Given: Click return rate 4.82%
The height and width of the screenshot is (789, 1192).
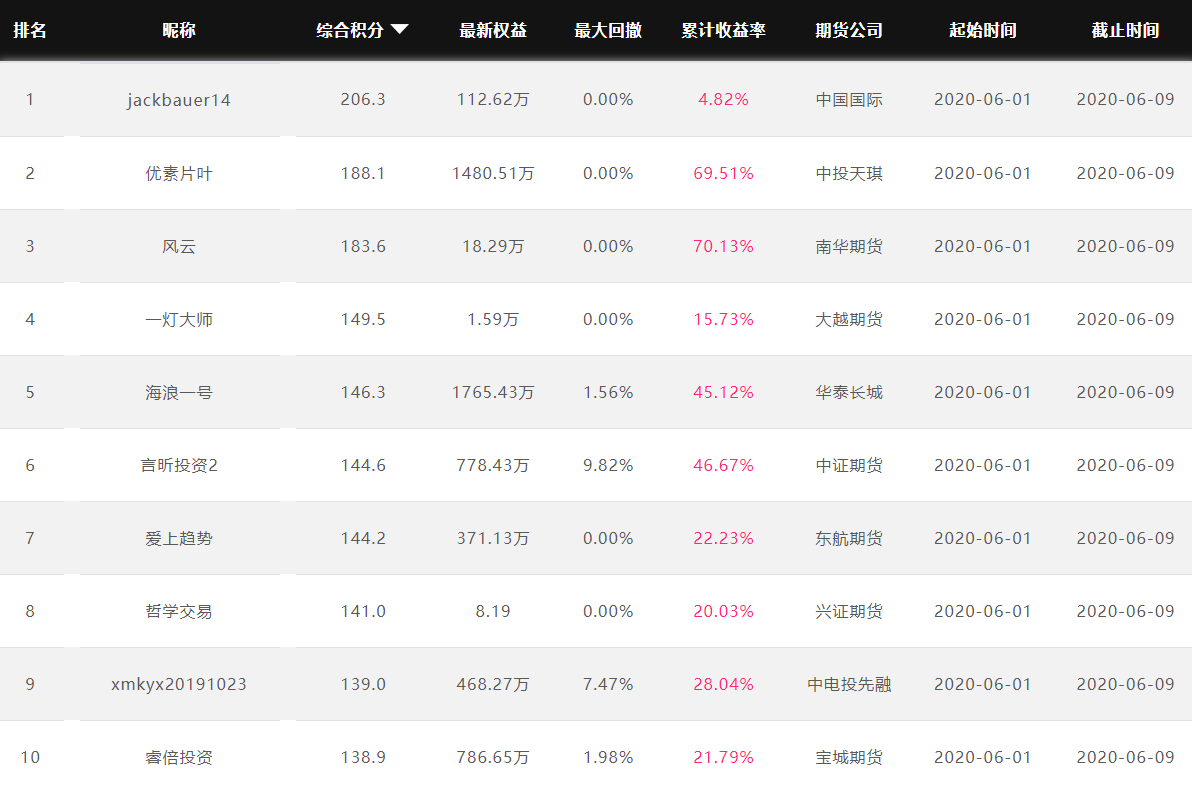Looking at the screenshot, I should (x=723, y=100).
